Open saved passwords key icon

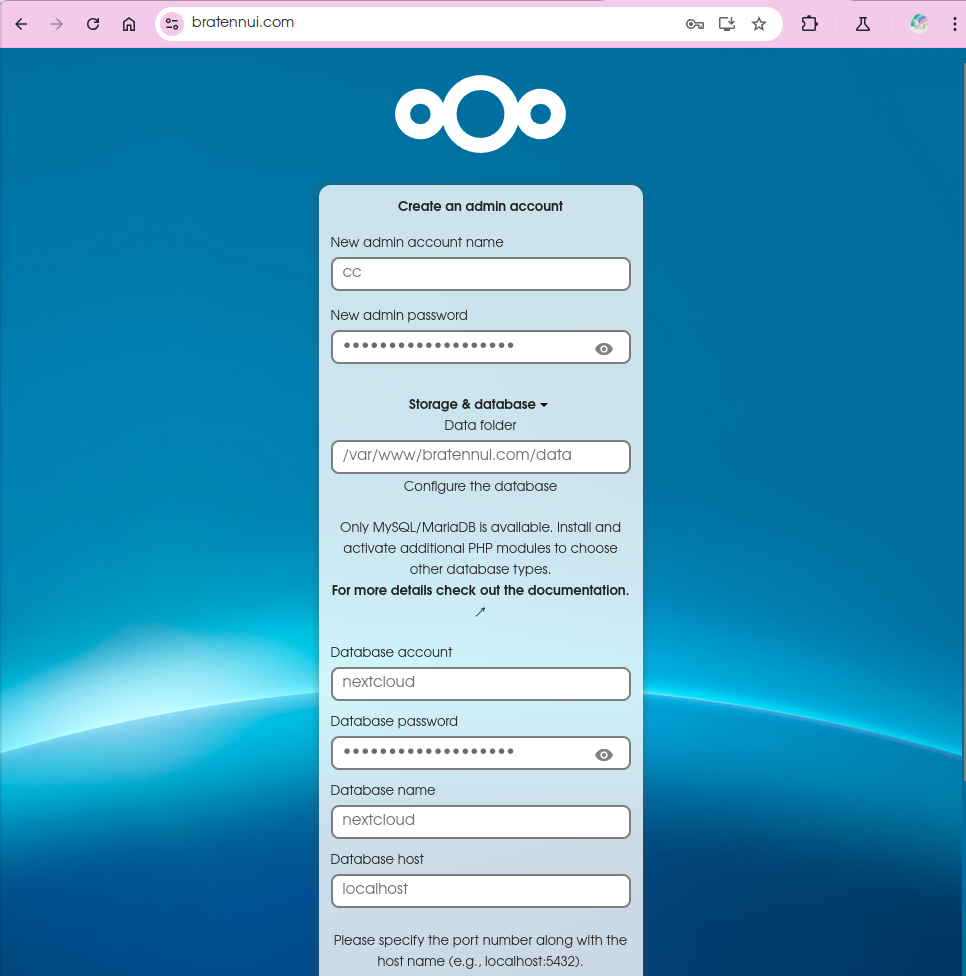pos(695,24)
